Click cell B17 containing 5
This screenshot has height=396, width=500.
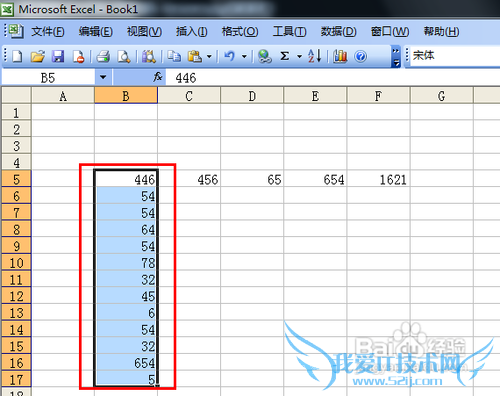126,379
